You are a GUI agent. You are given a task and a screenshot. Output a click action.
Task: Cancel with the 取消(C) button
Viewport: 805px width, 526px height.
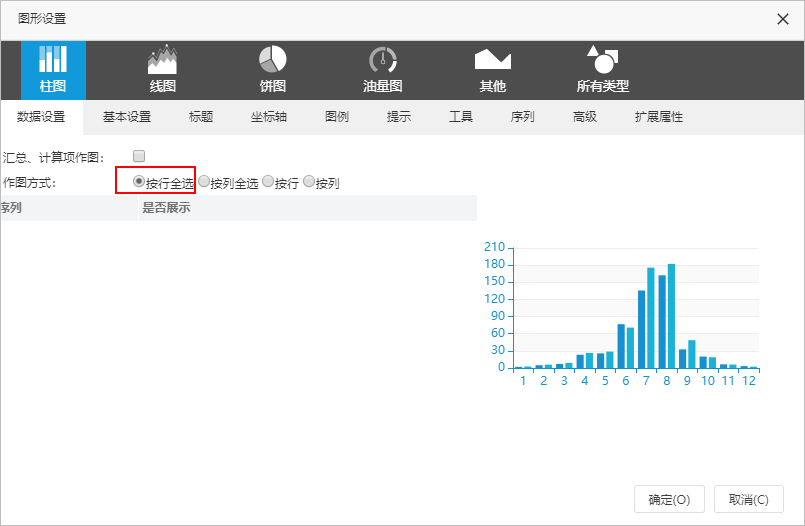pyautogui.click(x=749, y=499)
